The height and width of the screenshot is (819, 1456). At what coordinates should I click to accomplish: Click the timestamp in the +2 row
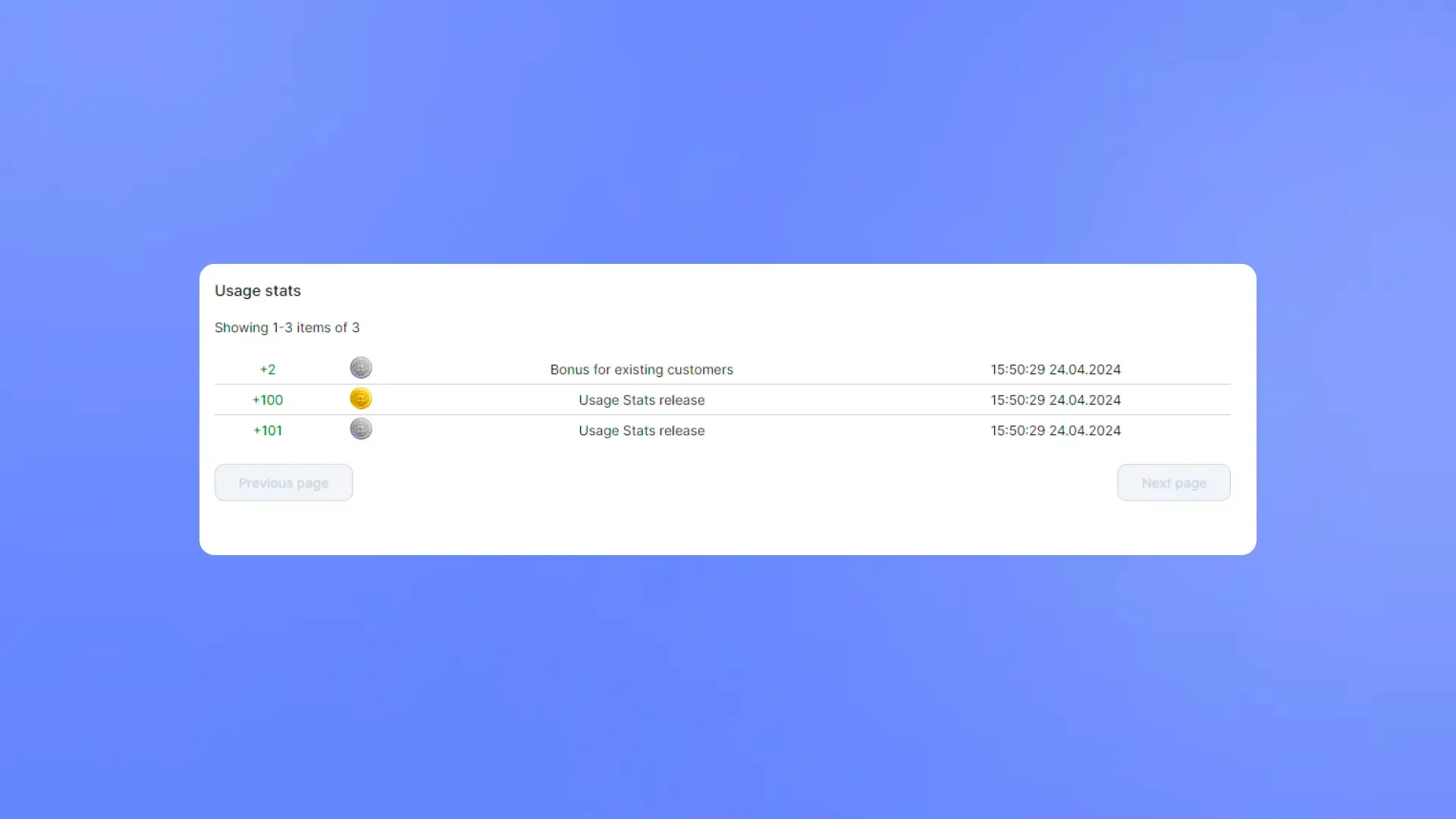click(x=1056, y=369)
